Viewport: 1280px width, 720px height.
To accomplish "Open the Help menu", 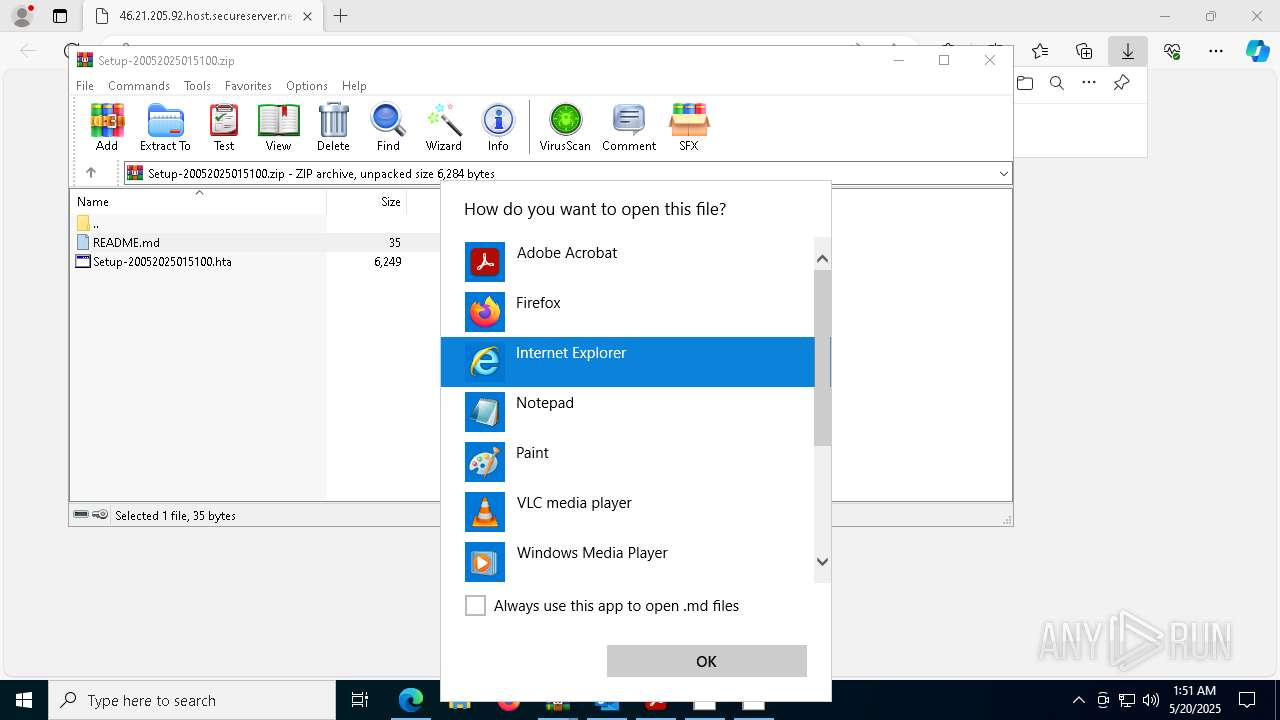I will click(354, 86).
